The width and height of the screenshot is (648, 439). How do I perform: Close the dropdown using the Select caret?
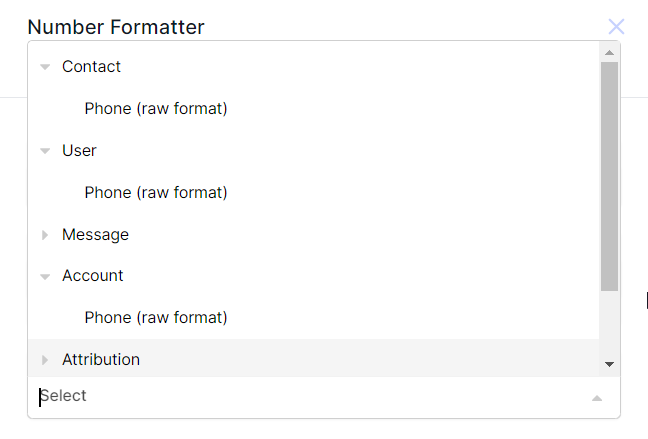point(597,398)
